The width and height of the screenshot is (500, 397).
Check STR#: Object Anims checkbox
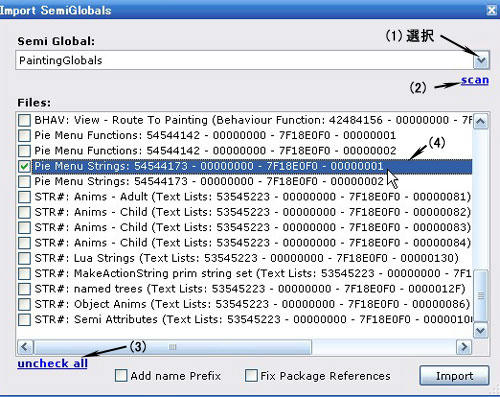[24, 304]
